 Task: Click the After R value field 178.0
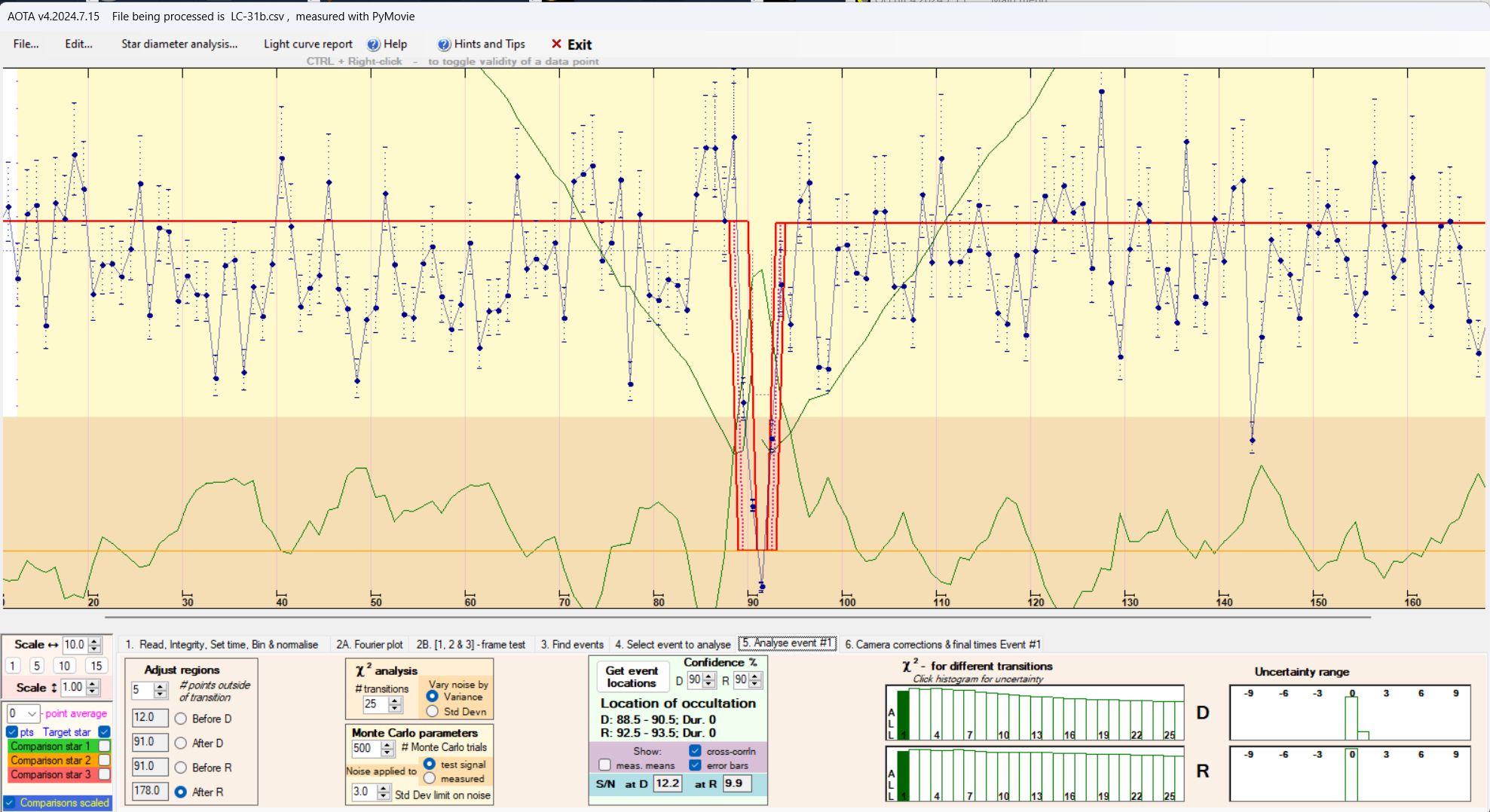tap(150, 791)
